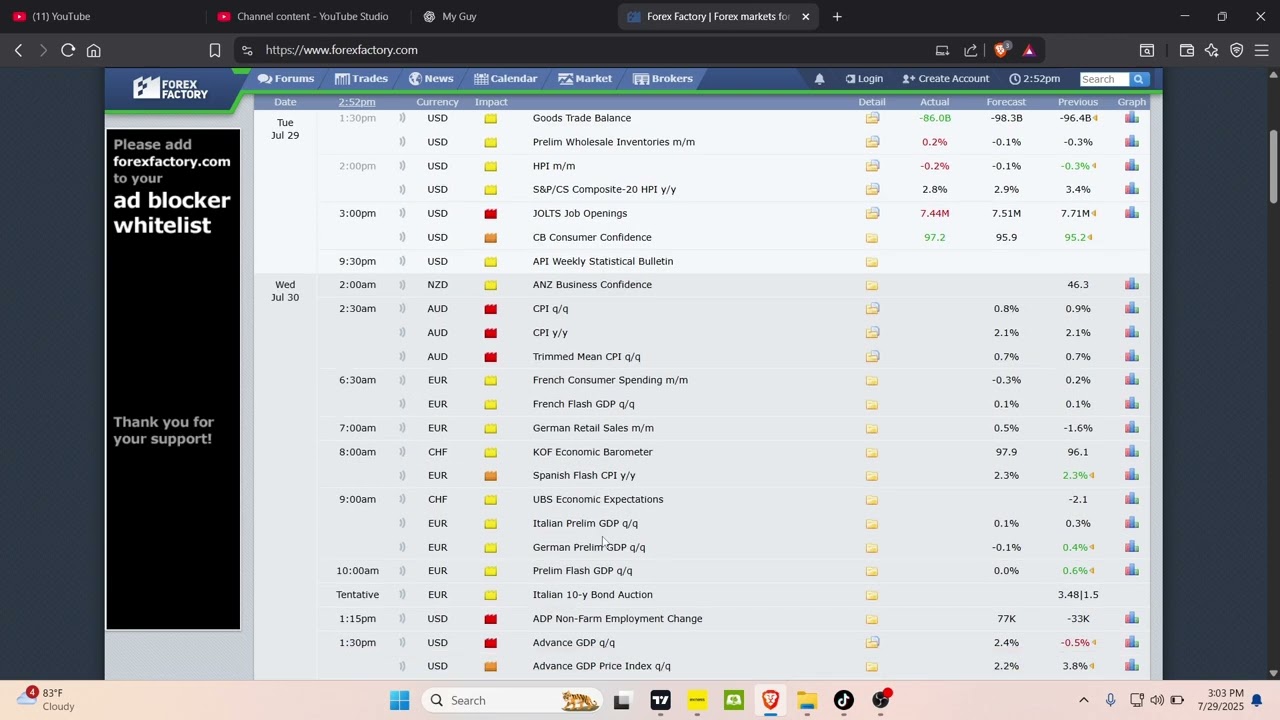Viewport: 1280px width, 720px height.
Task: Show graph for ANZ Business Confidence
Action: coord(1131,284)
